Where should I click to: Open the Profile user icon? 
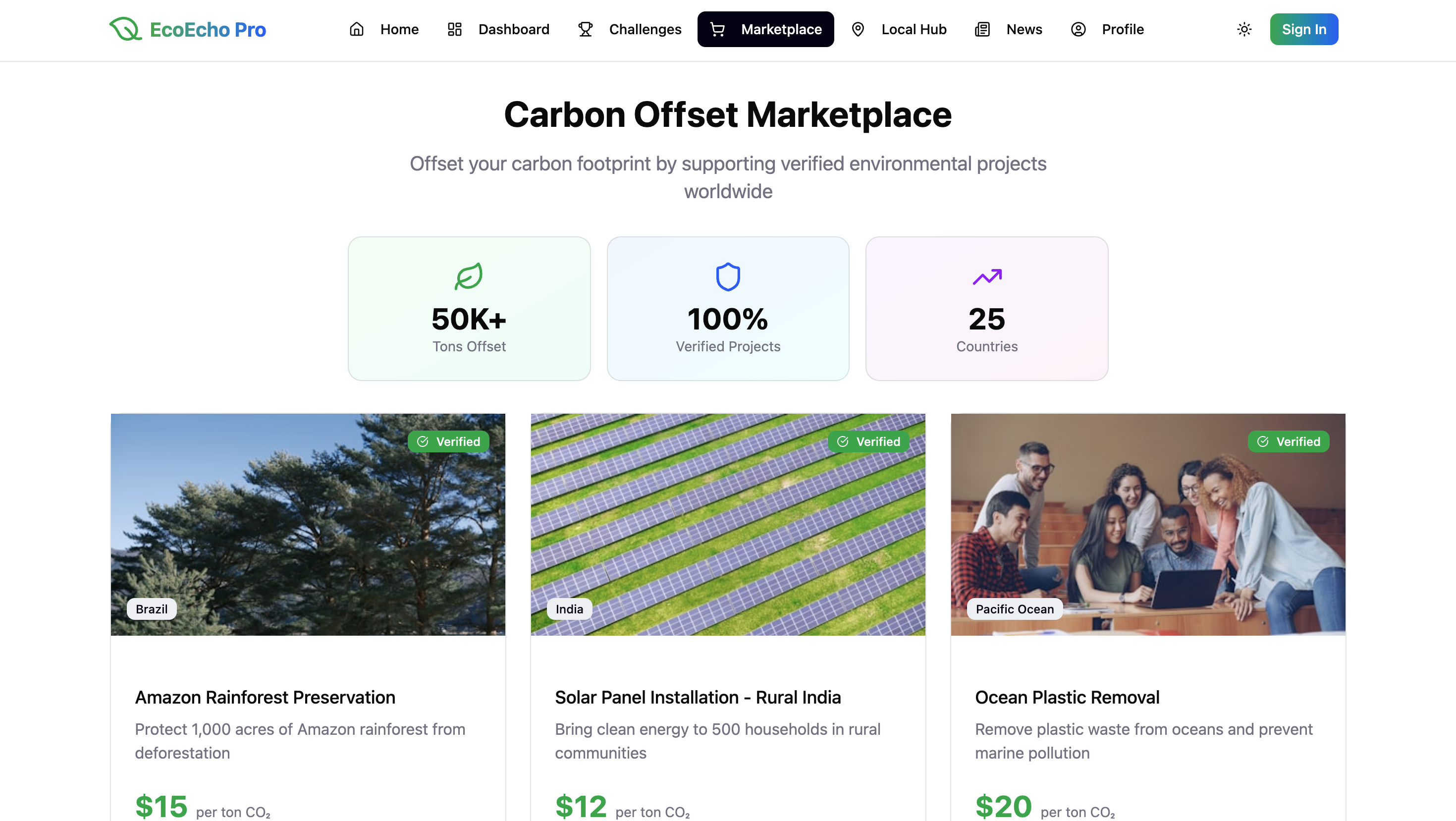point(1078,29)
